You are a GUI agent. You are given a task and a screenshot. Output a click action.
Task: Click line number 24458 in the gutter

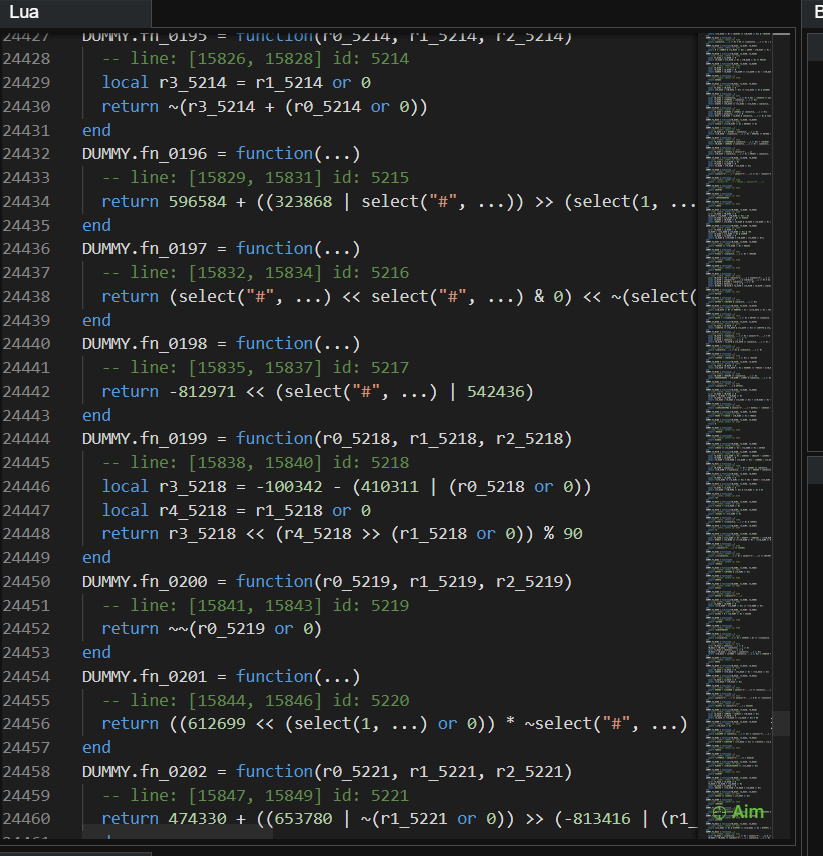coord(27,772)
